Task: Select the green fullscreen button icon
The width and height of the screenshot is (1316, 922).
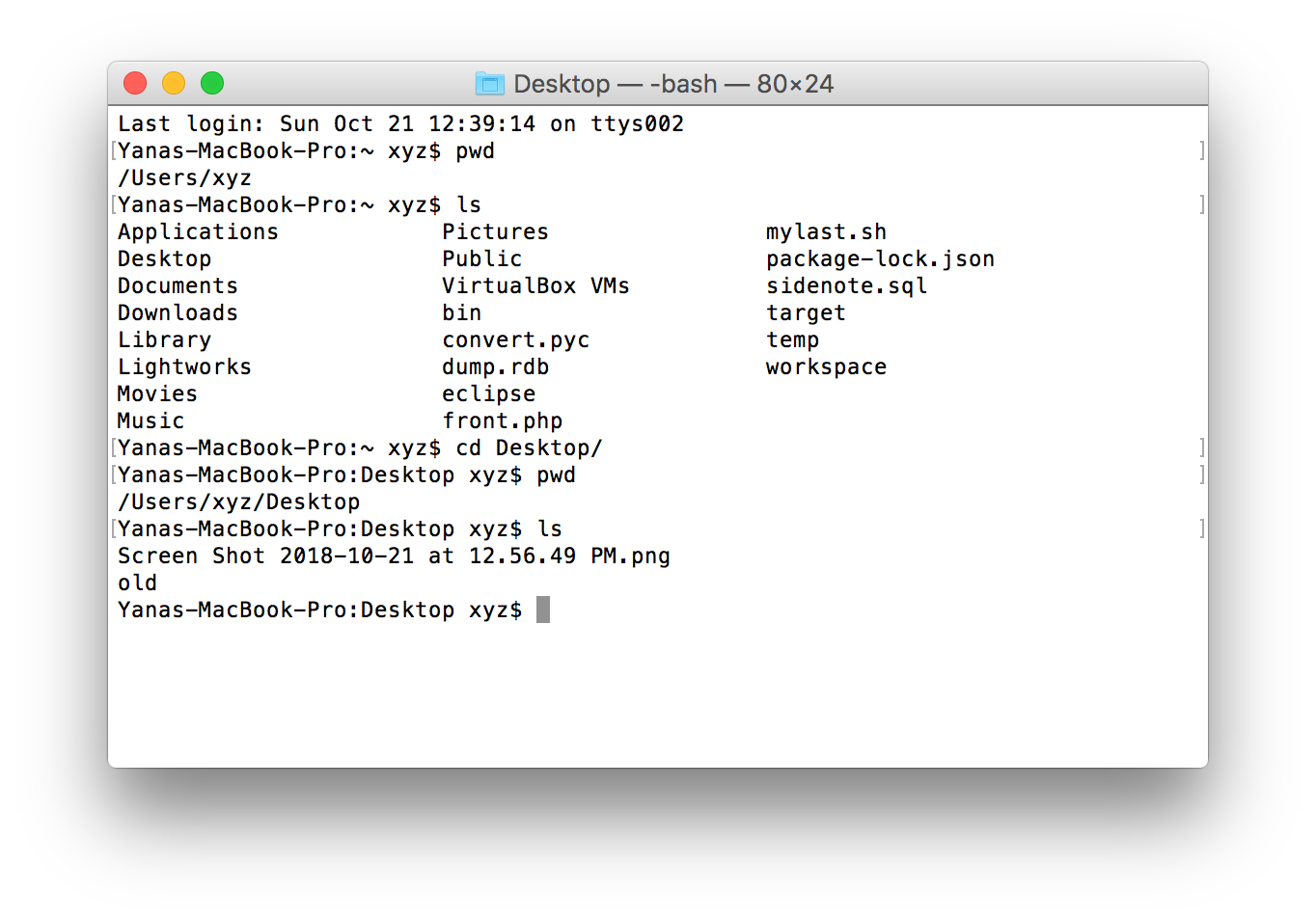Action: (x=211, y=83)
